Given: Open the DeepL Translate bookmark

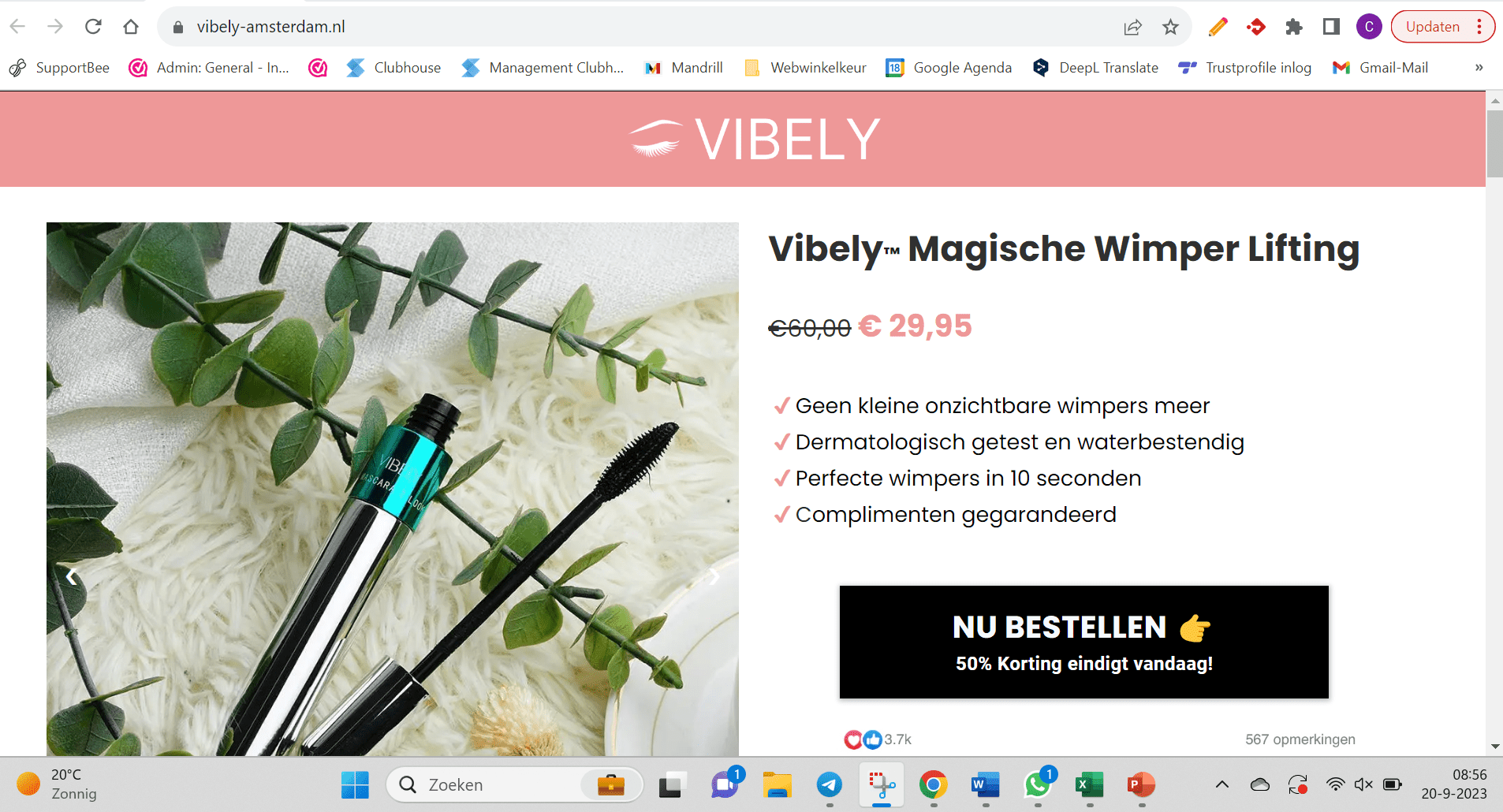Looking at the screenshot, I should point(1095,68).
